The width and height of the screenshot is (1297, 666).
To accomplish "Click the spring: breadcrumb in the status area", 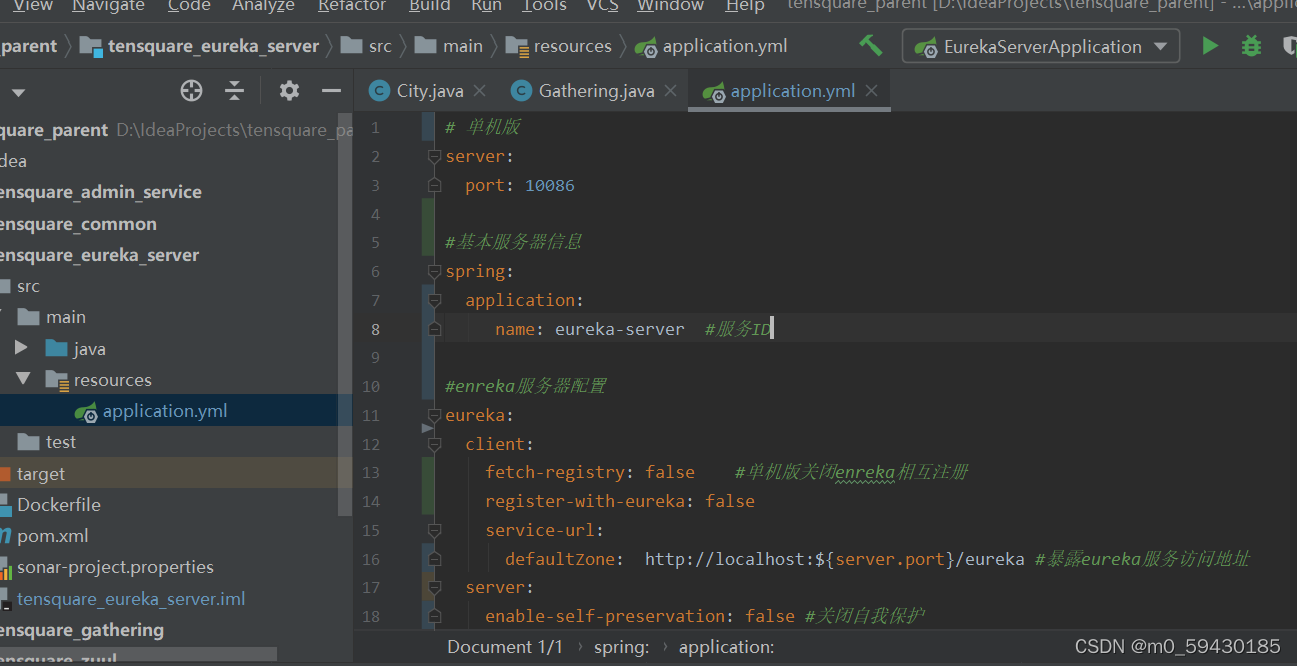I will 621,647.
